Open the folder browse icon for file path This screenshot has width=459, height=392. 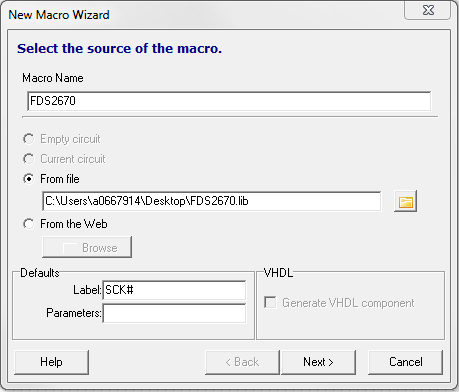pyautogui.click(x=405, y=201)
